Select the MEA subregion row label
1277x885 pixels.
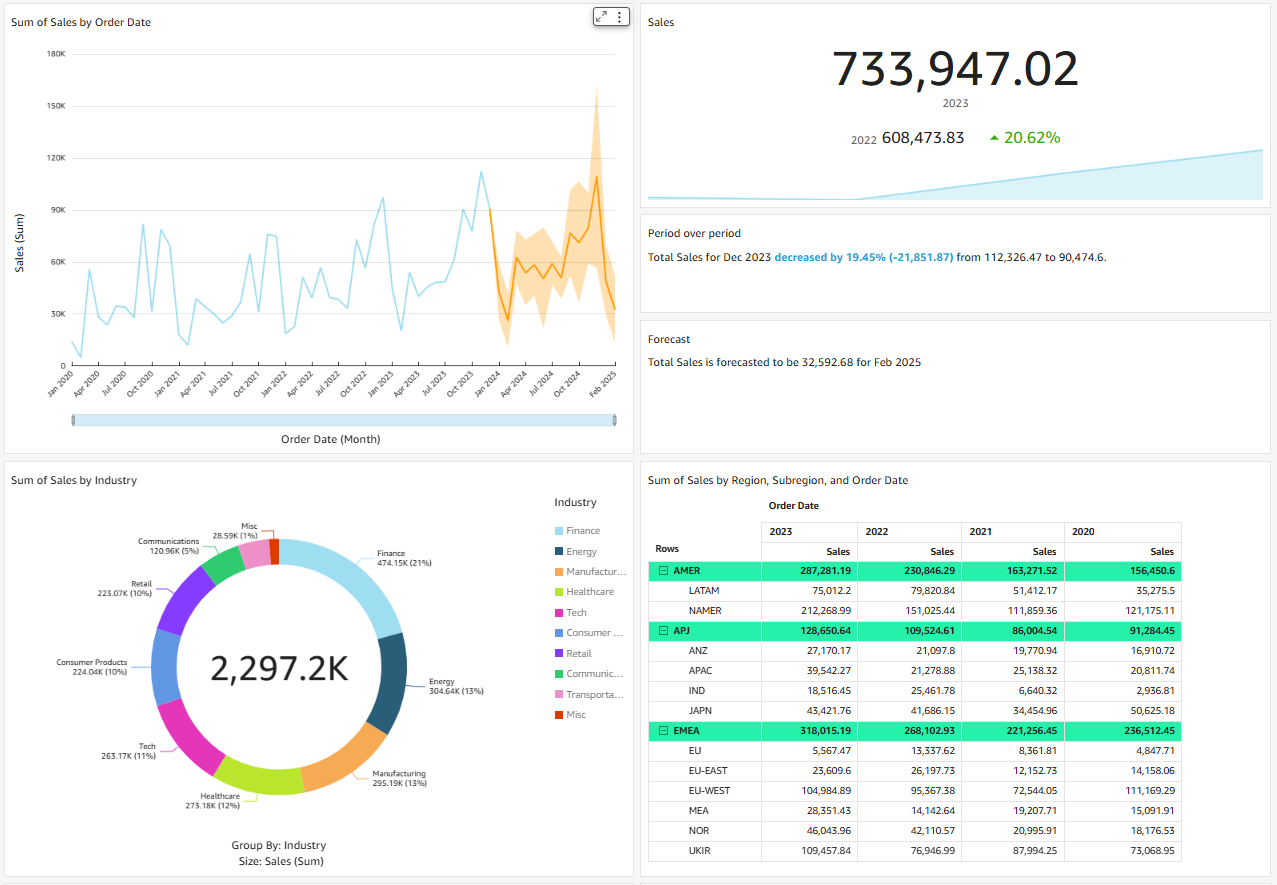point(699,811)
